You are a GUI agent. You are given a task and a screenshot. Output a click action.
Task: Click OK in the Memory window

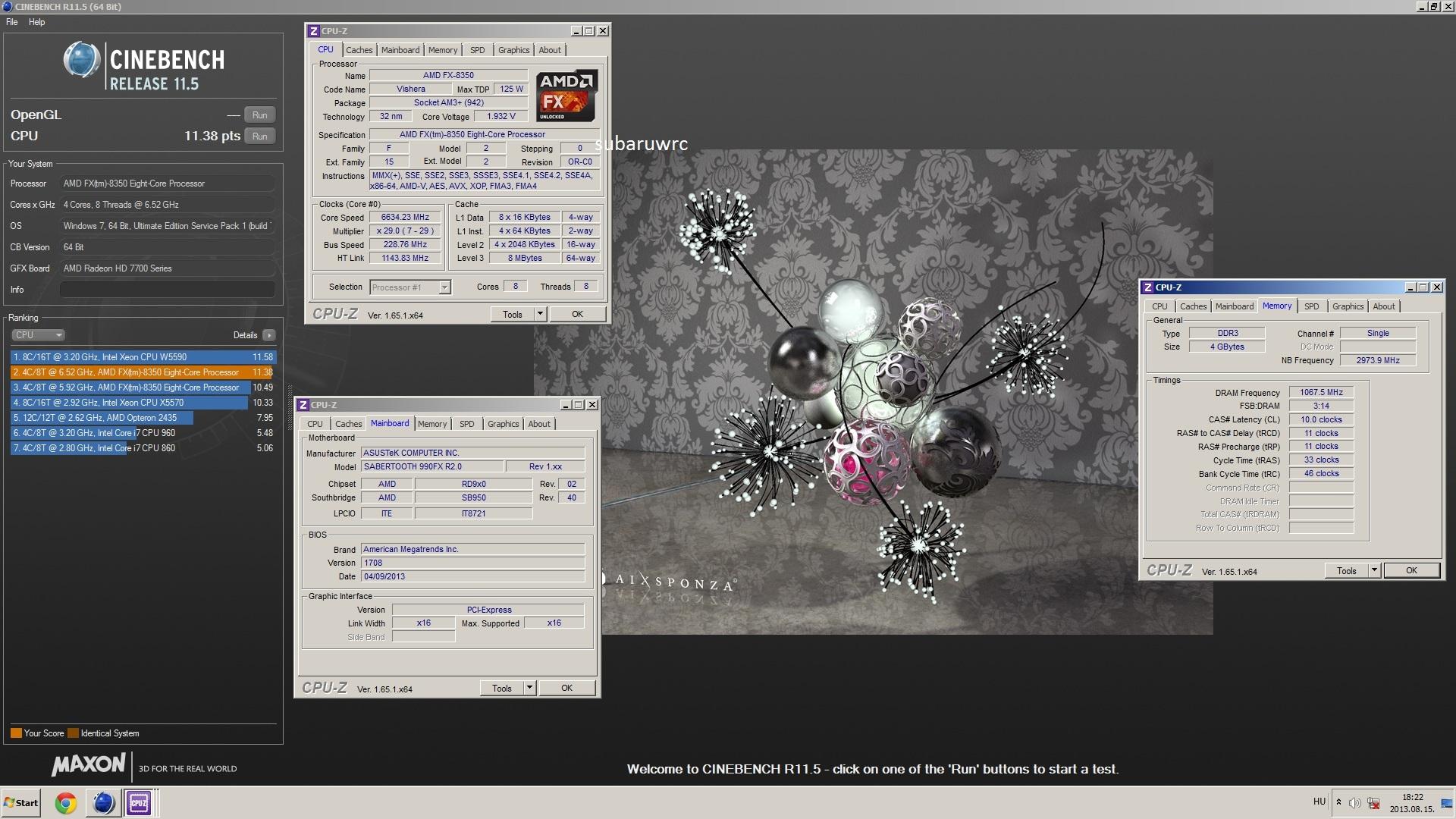click(x=1411, y=571)
